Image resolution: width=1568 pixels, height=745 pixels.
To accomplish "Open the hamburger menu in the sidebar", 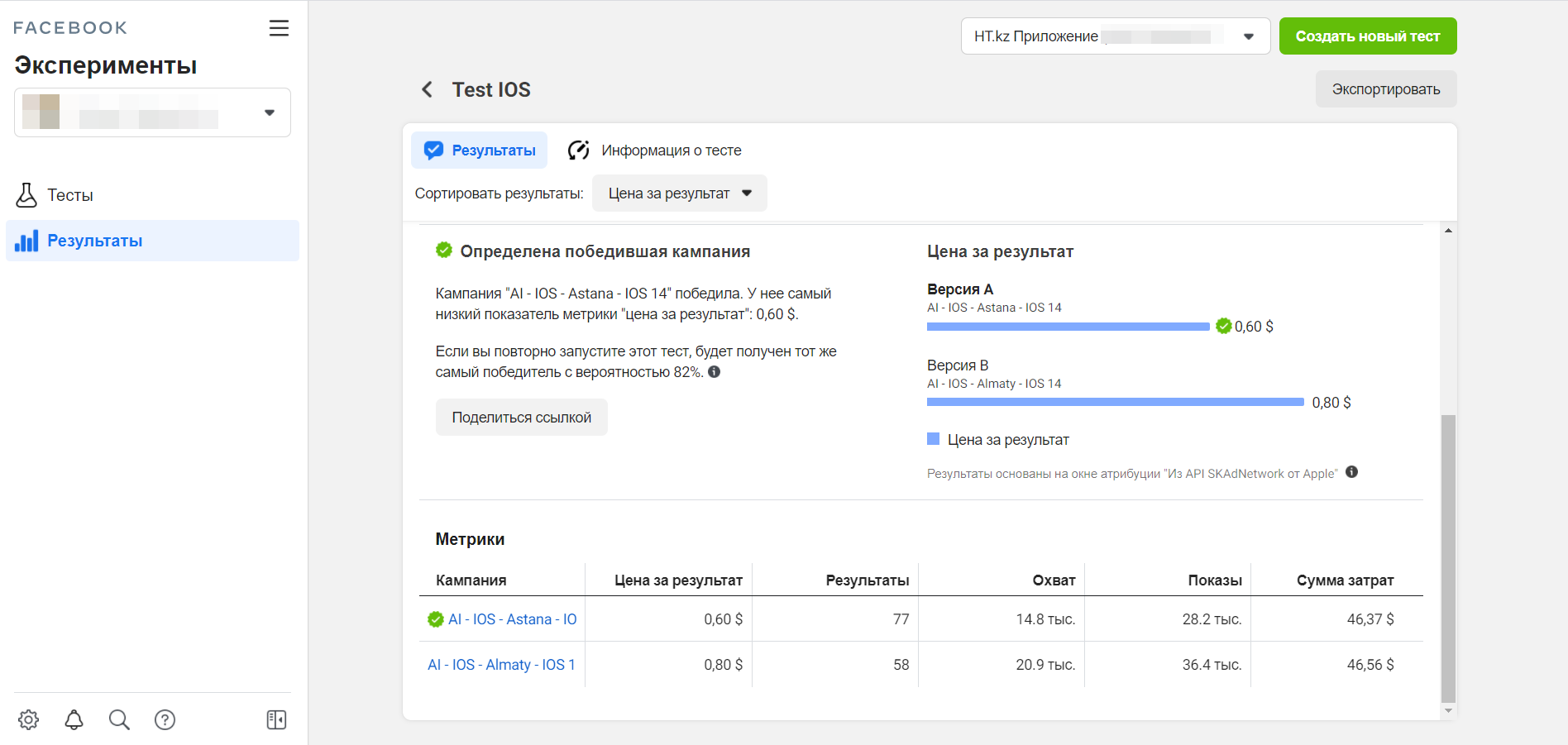I will pyautogui.click(x=279, y=28).
